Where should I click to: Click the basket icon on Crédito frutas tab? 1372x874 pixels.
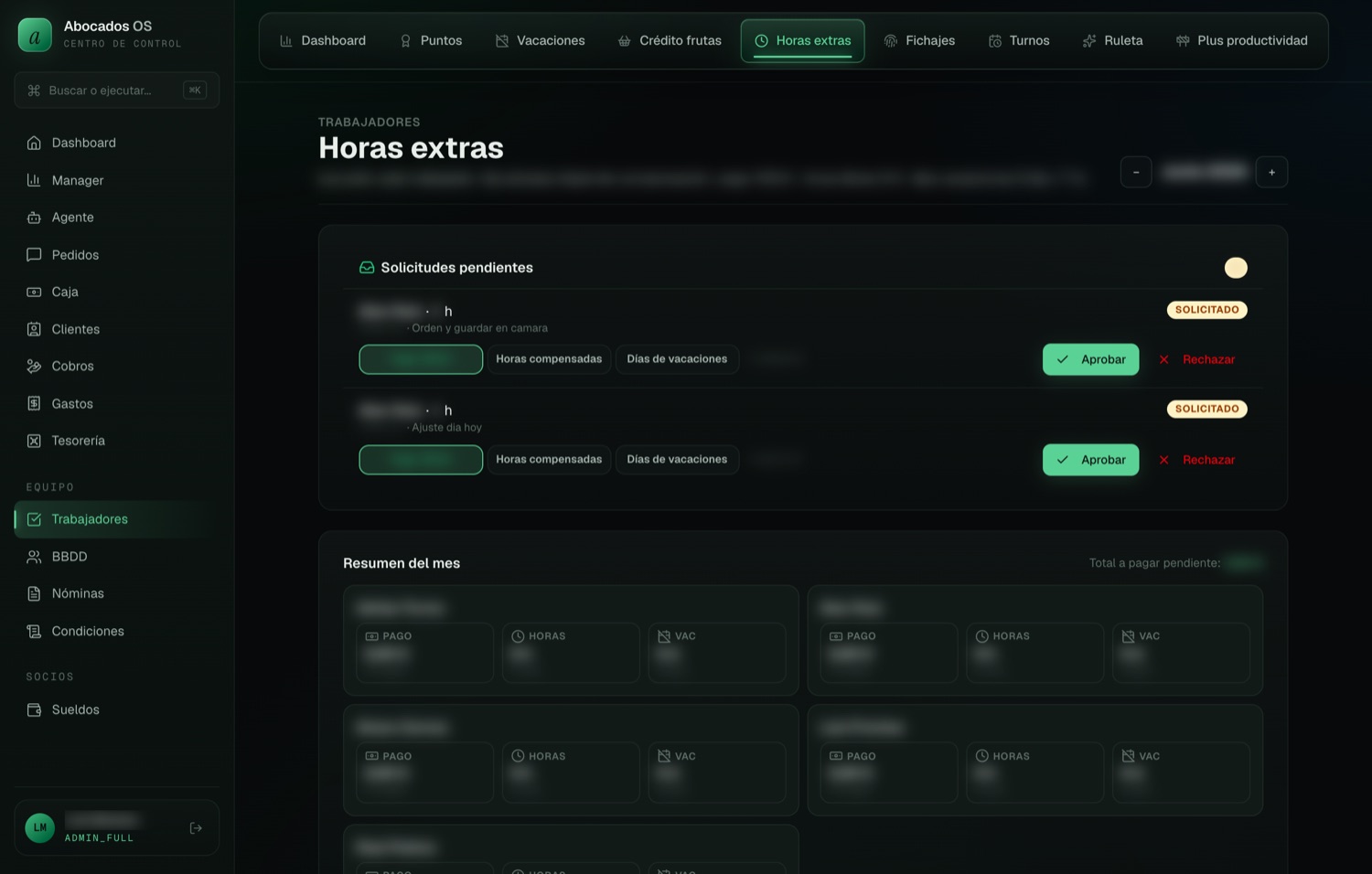coord(624,41)
